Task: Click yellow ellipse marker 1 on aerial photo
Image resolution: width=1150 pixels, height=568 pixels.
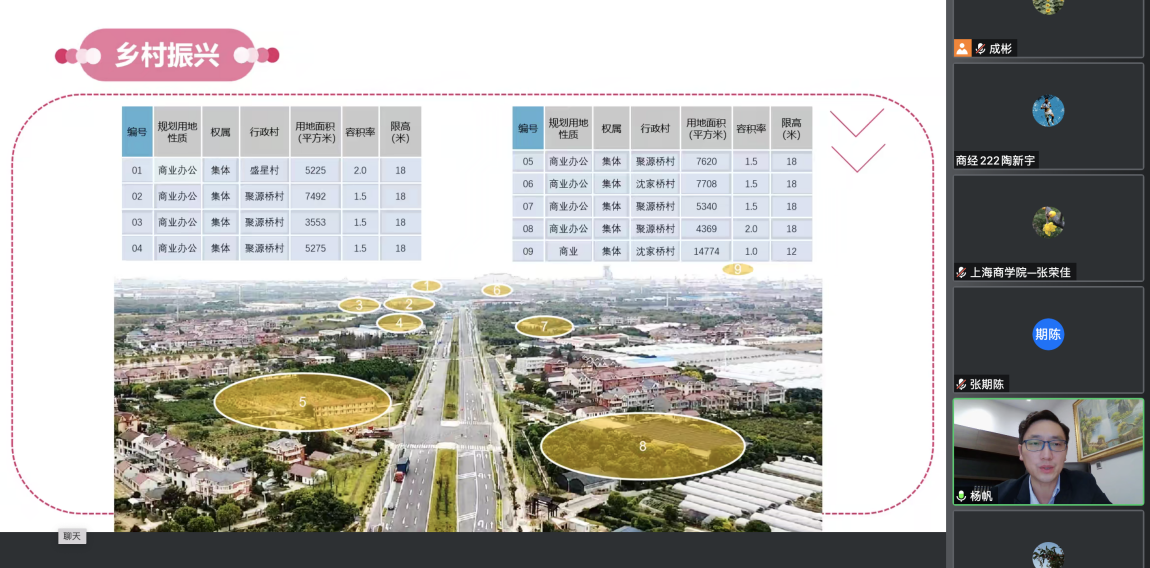Action: tap(426, 285)
